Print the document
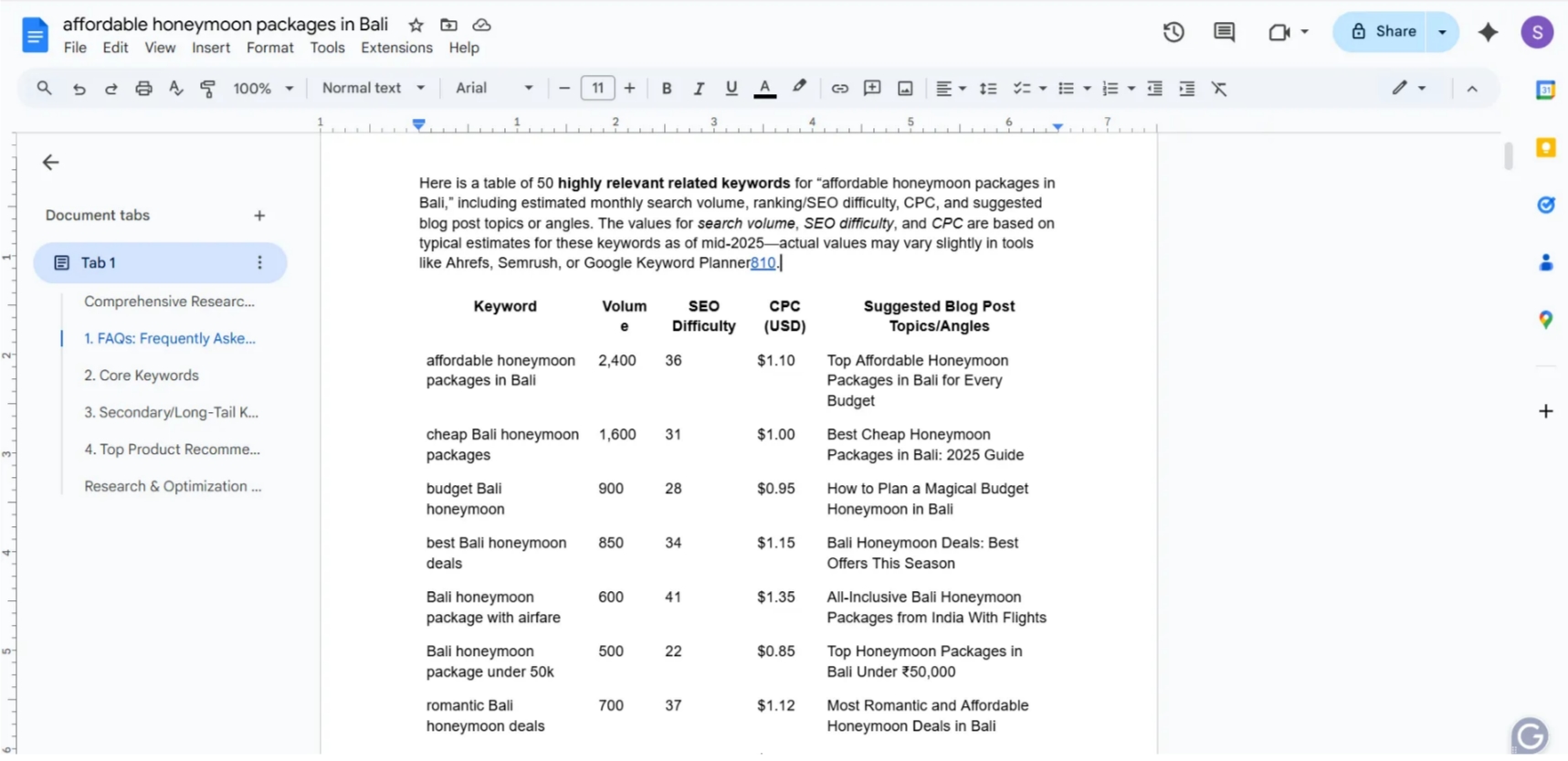The width and height of the screenshot is (1568, 761). (x=143, y=89)
